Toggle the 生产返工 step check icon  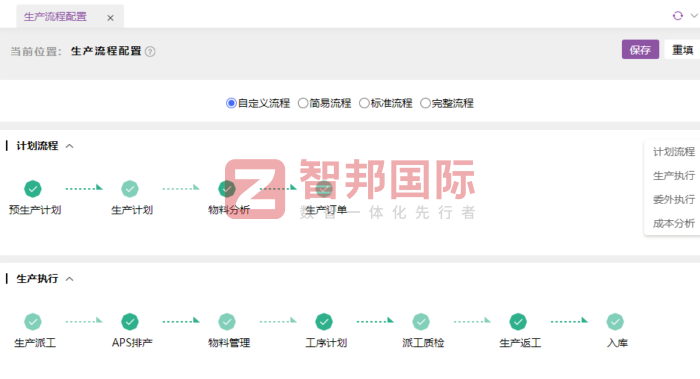tap(518, 321)
